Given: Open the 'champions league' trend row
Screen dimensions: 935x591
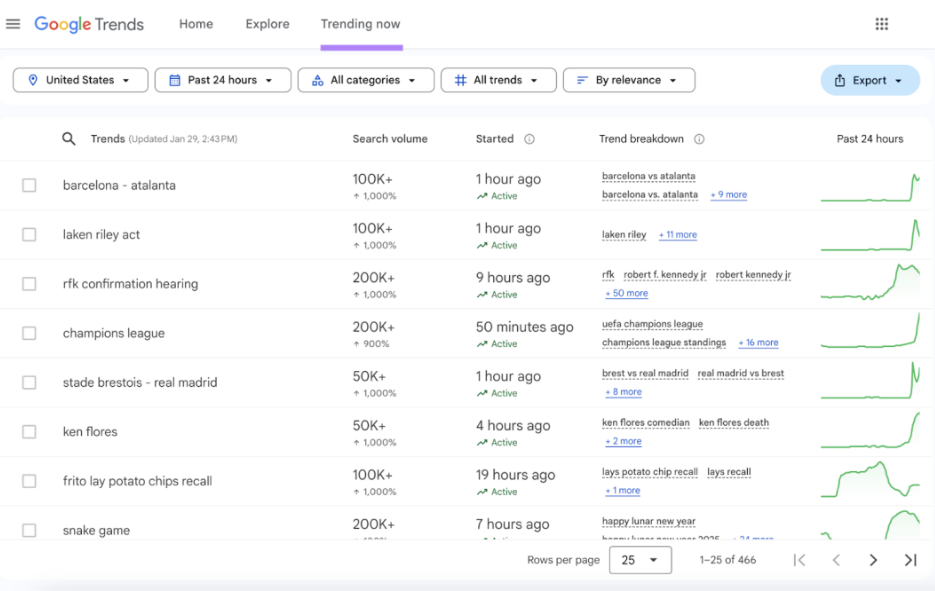Looking at the screenshot, I should click(x=114, y=333).
